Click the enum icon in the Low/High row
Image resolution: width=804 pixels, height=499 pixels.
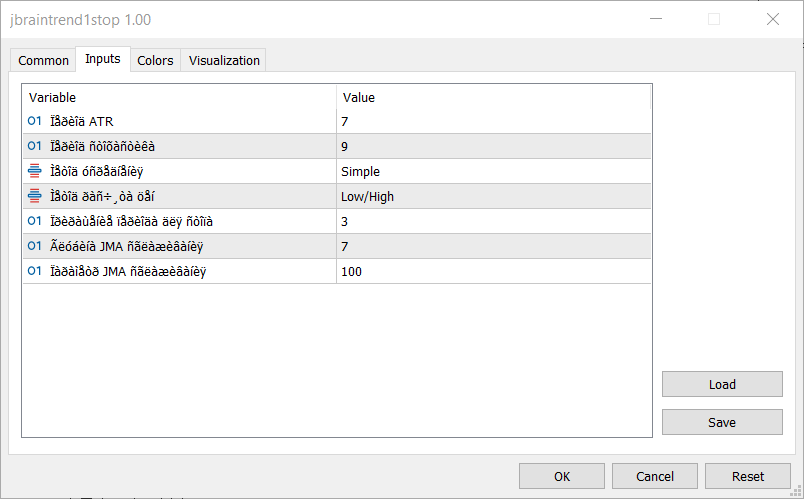tap(35, 196)
